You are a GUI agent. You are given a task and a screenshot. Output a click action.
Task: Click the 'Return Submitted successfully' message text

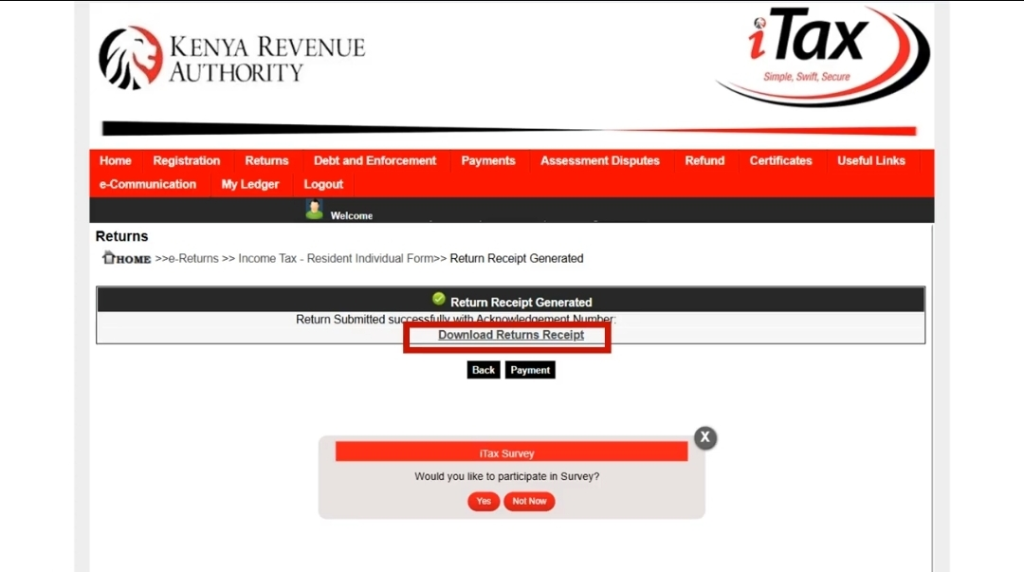(x=456, y=319)
